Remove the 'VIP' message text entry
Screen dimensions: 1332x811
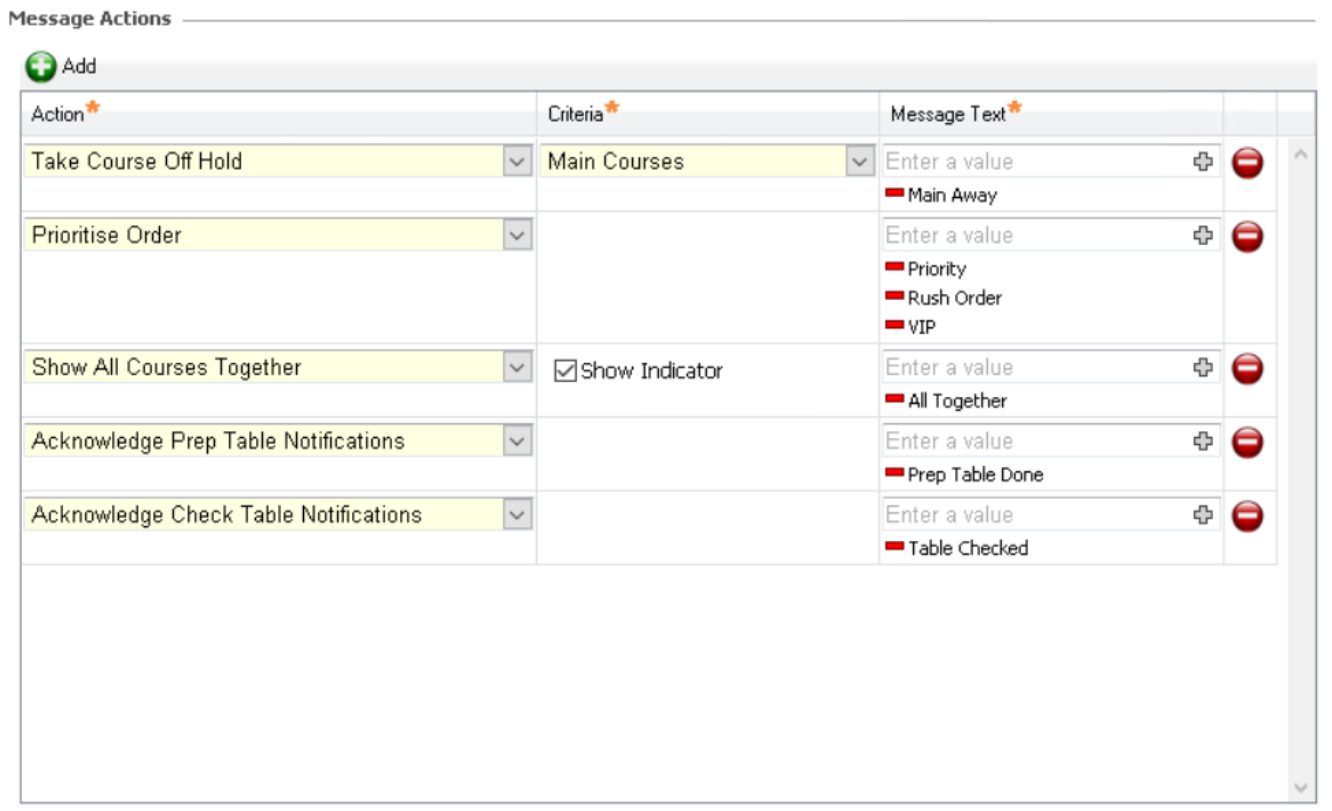point(894,325)
